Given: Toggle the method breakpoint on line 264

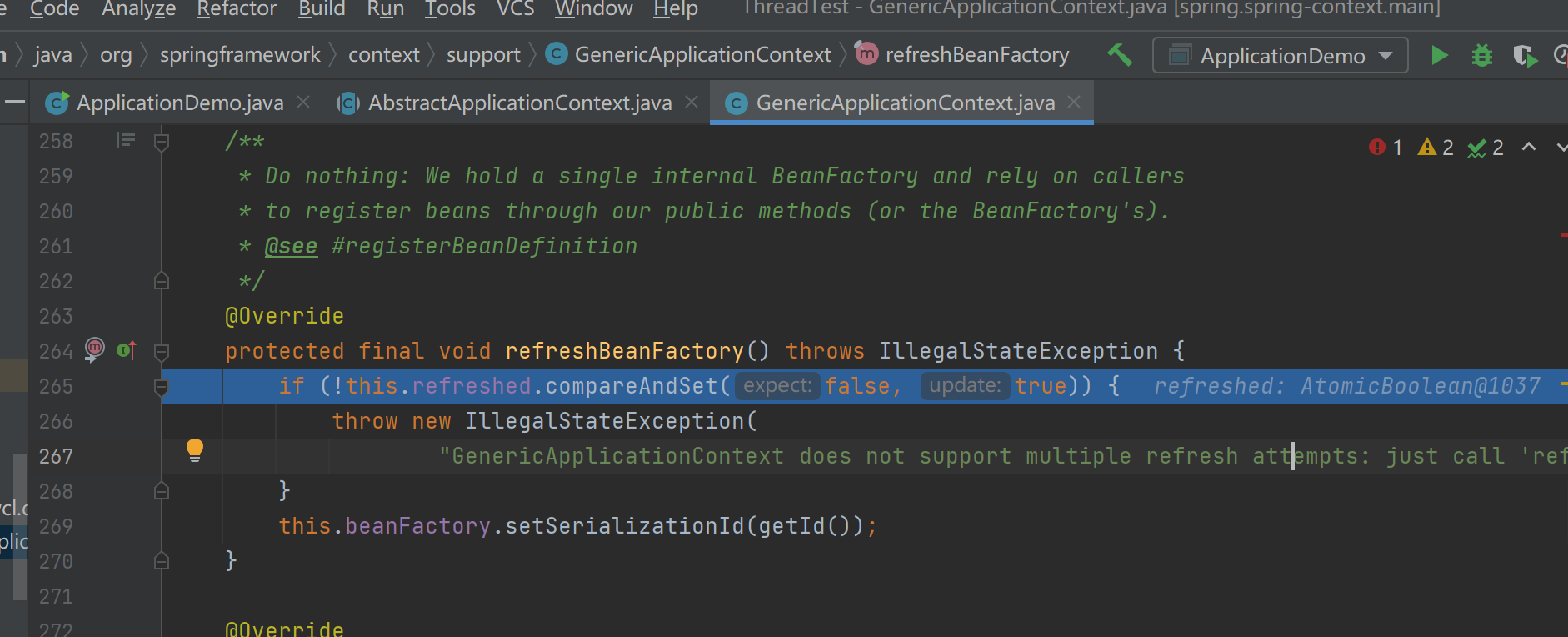Looking at the screenshot, I should (x=95, y=349).
